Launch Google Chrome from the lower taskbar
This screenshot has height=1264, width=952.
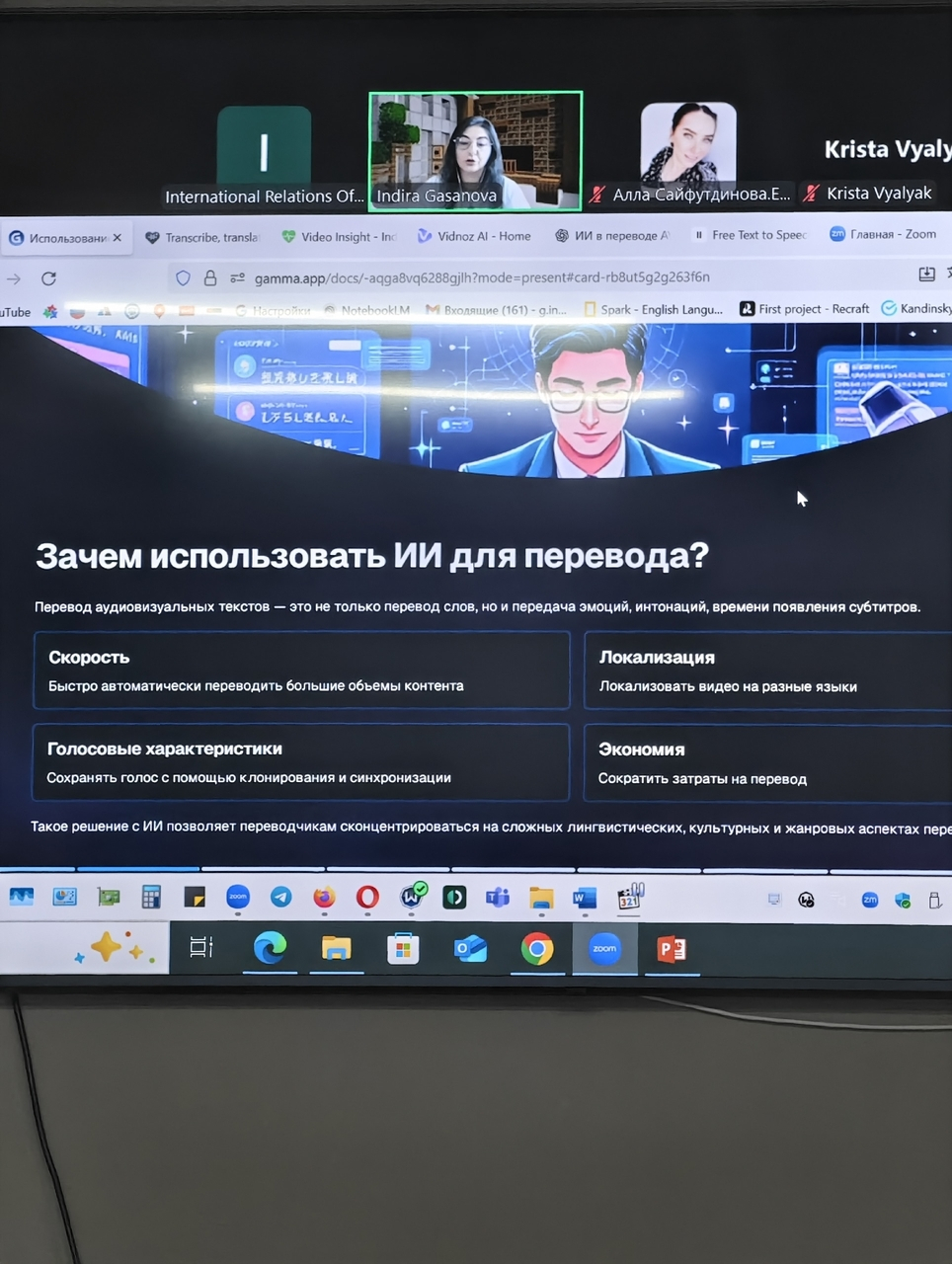point(537,949)
